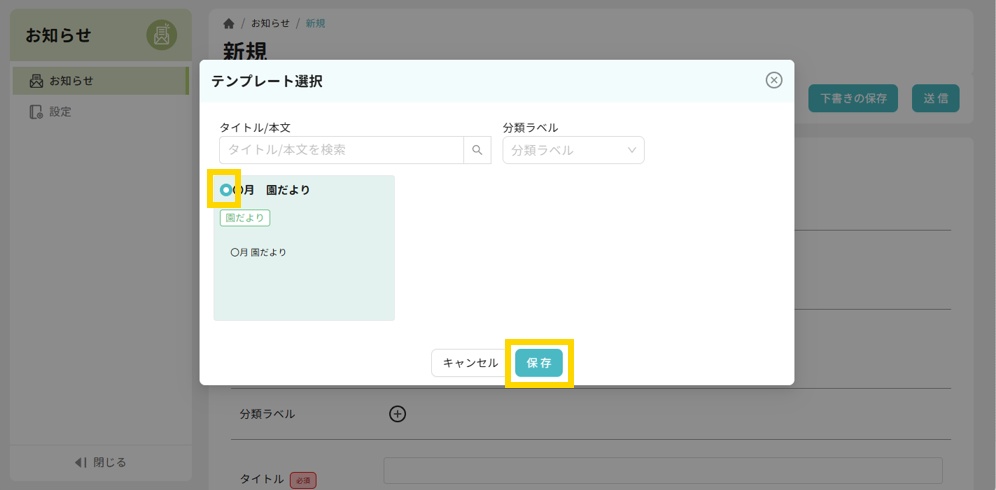The height and width of the screenshot is (490, 996).
Task: Close the テンプレート選択 dialog with the X icon
Action: [773, 81]
